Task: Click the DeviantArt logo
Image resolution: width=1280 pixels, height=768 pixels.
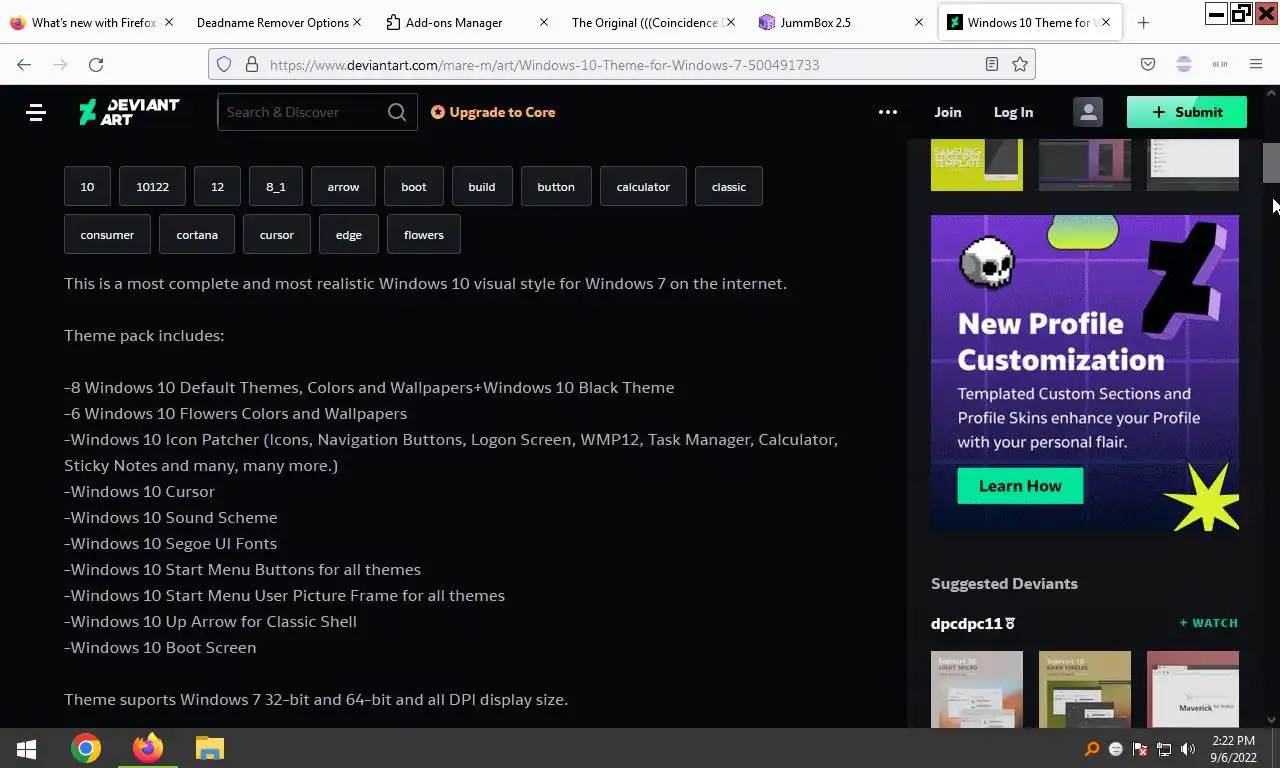Action: 129,112
